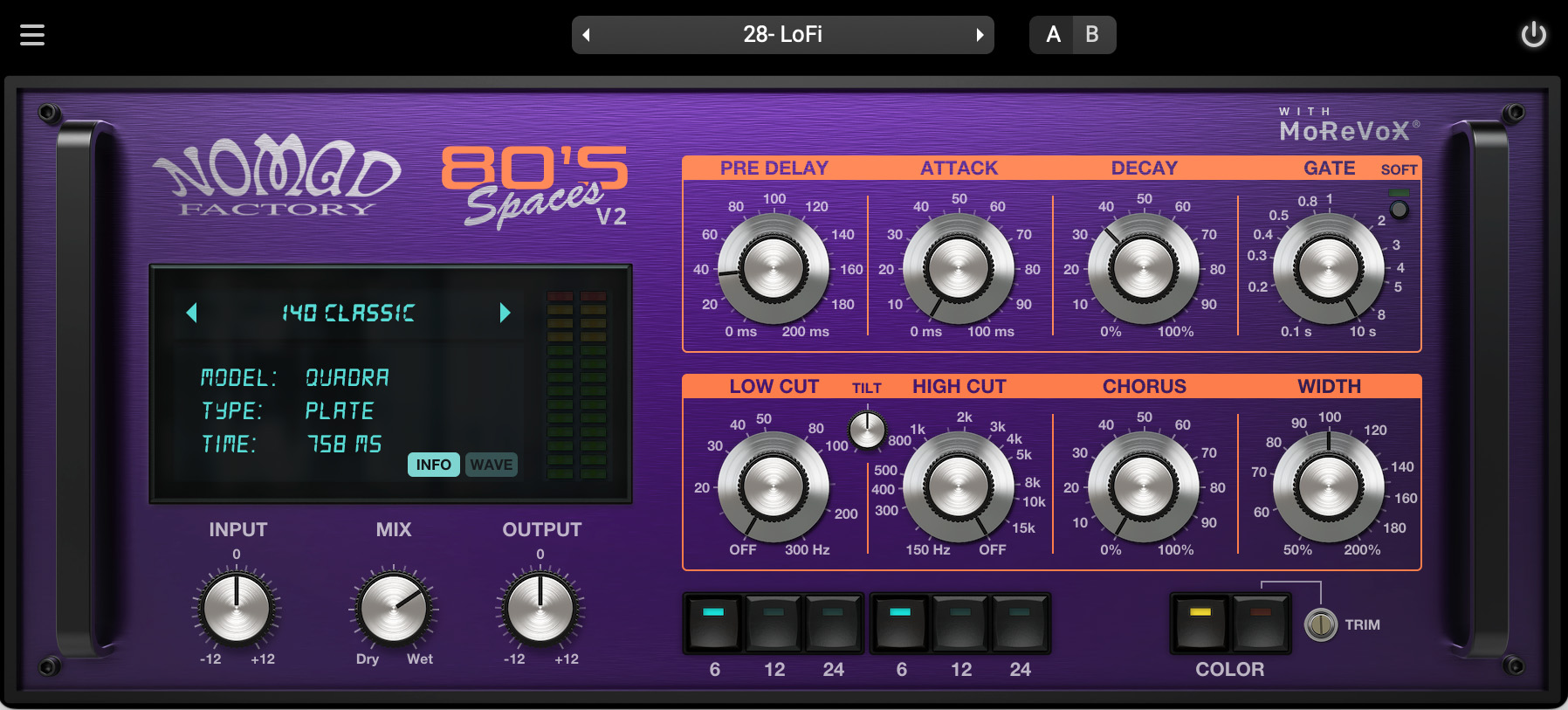Select previous reverb model in display
This screenshot has height=710, width=1568.
coord(192,313)
